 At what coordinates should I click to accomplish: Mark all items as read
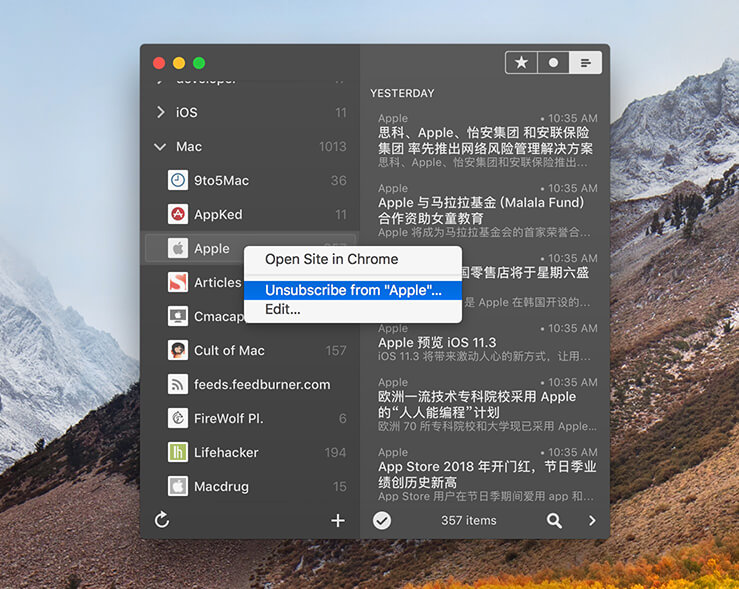pos(382,520)
